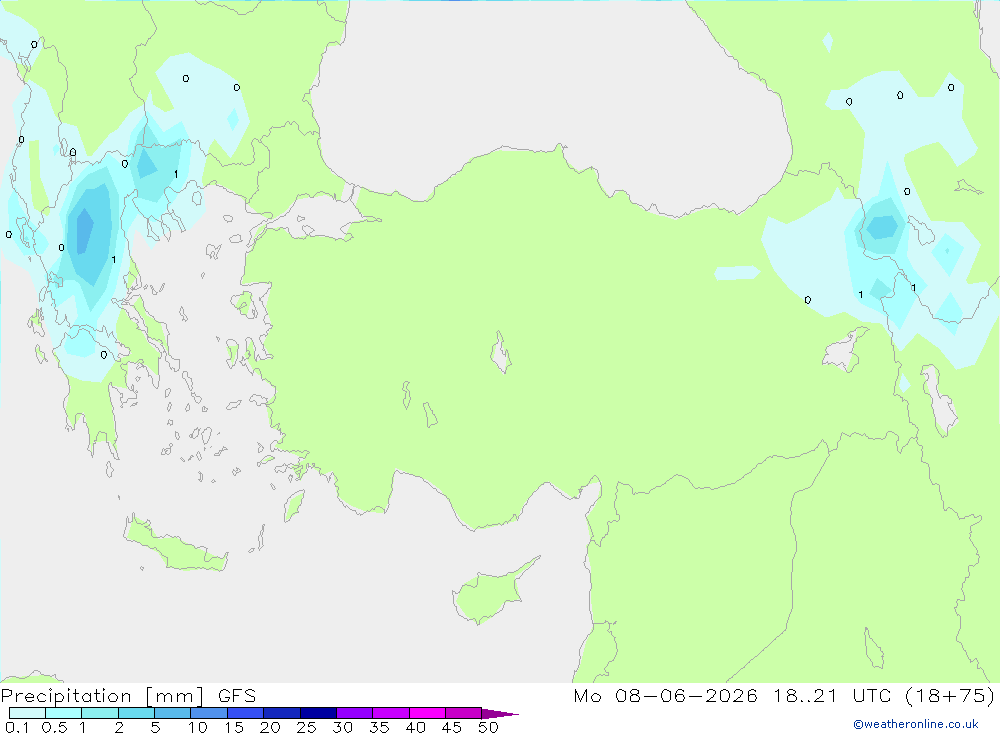This screenshot has height=733, width=1000.
Task: Click the legend value '25'
Action: [x=307, y=727]
